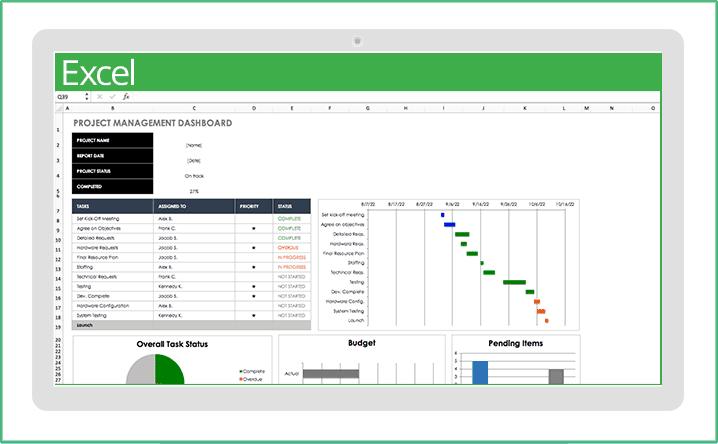The image size is (718, 444).
Task: Select the Budget chart title
Action: [361, 343]
